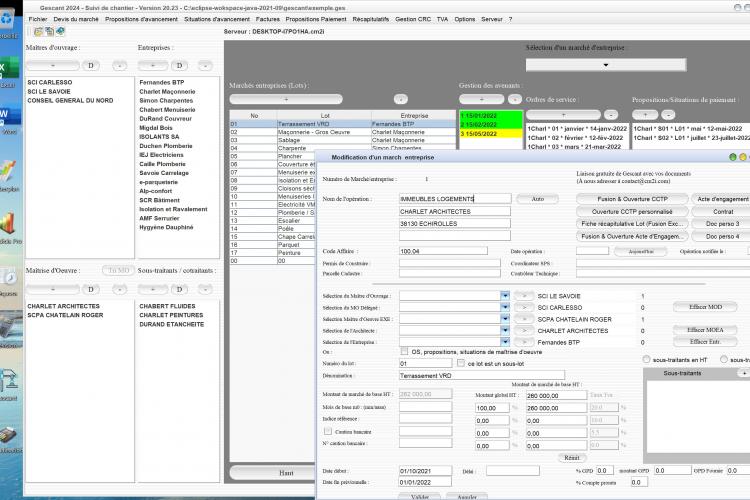This screenshot has height=500, width=750.
Task: Open the Sélection de l'Entreprise dropdown
Action: click(x=505, y=342)
